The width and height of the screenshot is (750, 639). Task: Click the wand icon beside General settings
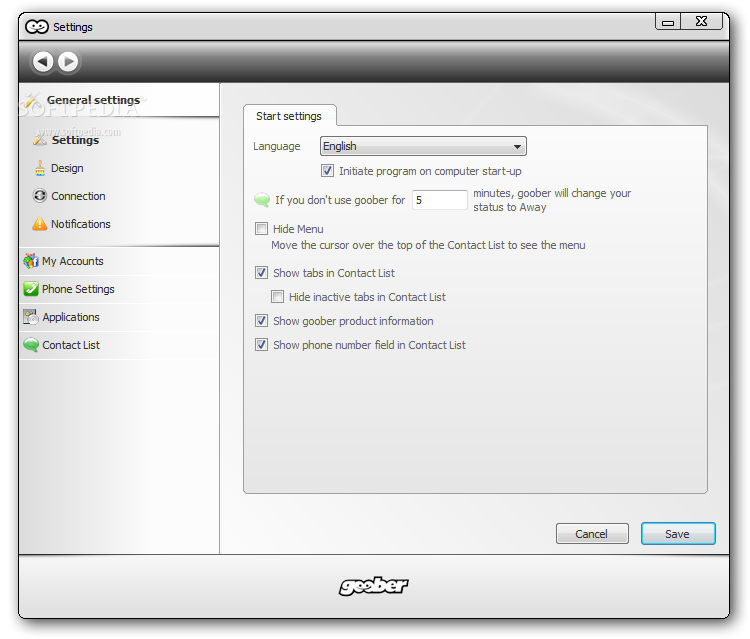click(x=33, y=99)
